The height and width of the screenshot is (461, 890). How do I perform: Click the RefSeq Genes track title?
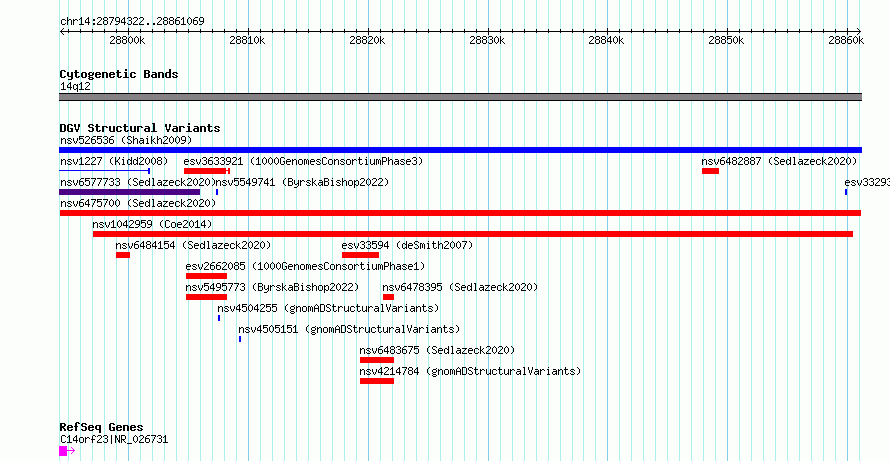coord(102,427)
